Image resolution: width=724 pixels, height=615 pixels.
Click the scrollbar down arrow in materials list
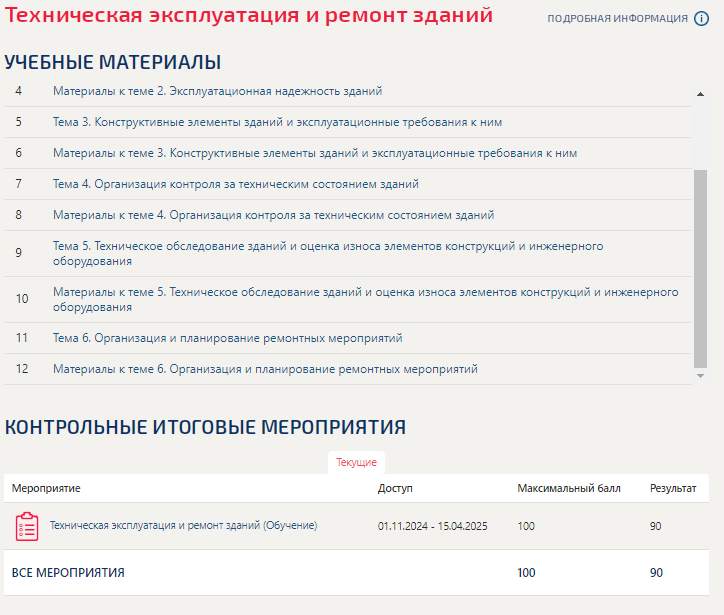700,376
